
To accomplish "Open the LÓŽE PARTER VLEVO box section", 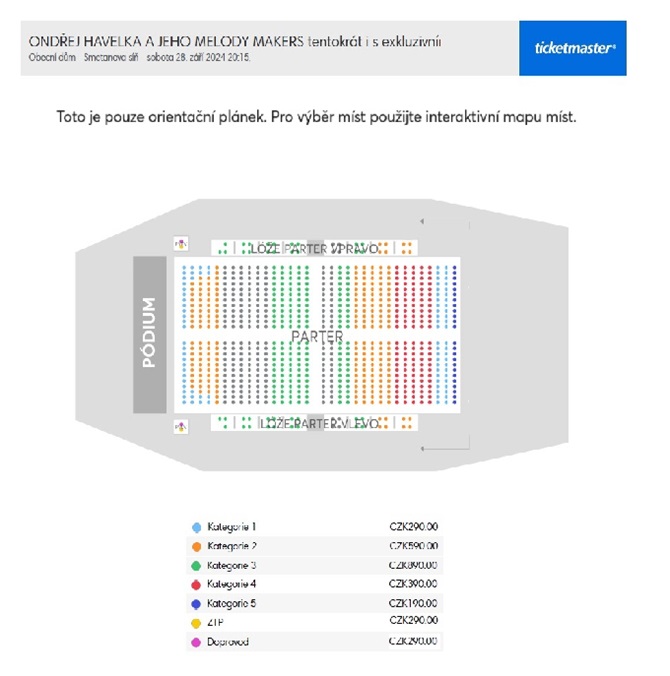I will point(314,423).
